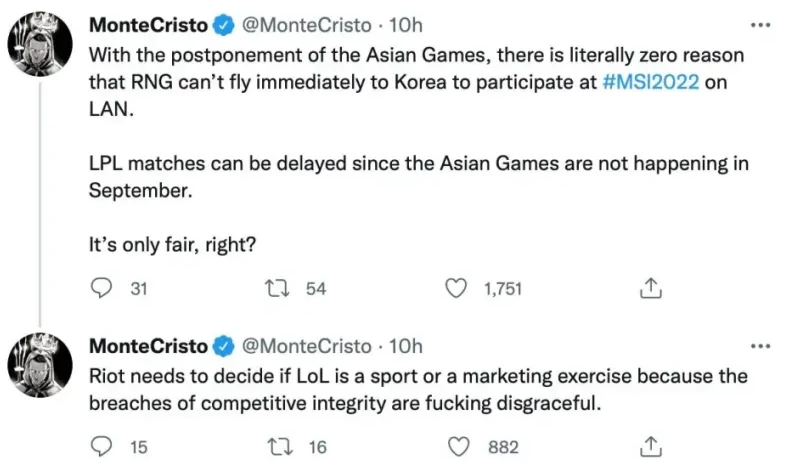The height and width of the screenshot is (473, 787).
Task: Like the tweet with 1,751 likes
Action: [457, 289]
